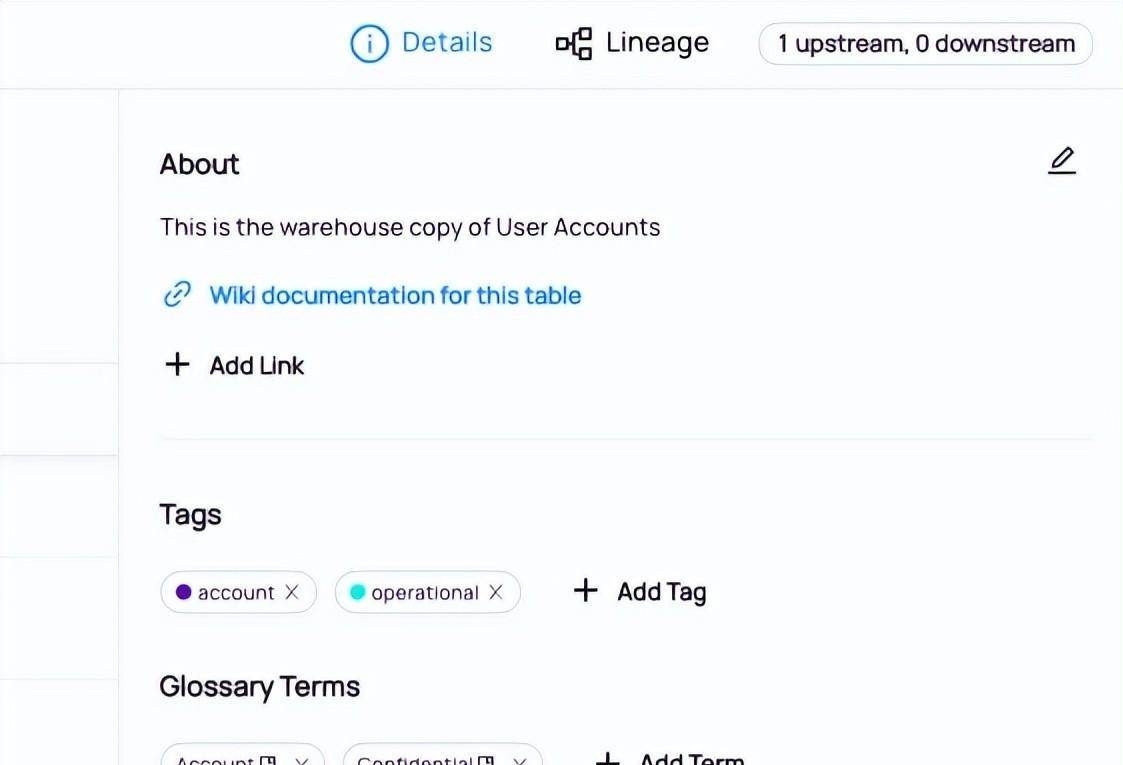Click the pencil edit icon in About

point(1061,160)
